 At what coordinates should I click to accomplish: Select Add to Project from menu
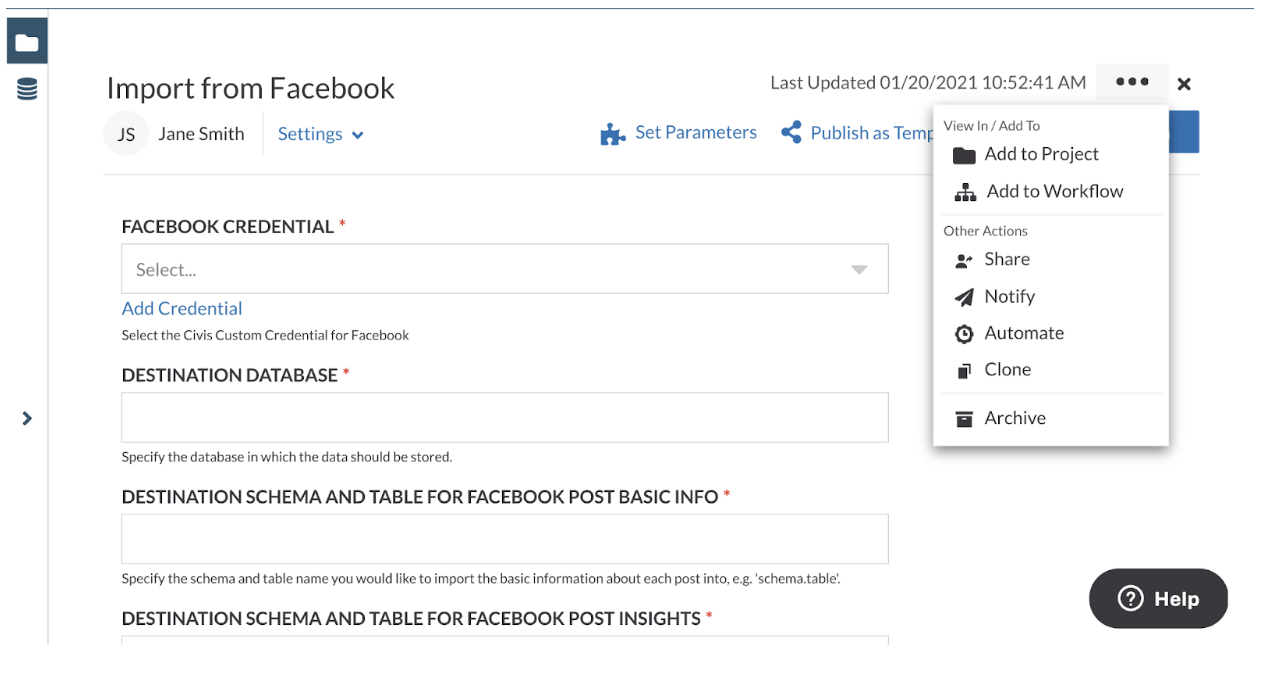point(1041,154)
